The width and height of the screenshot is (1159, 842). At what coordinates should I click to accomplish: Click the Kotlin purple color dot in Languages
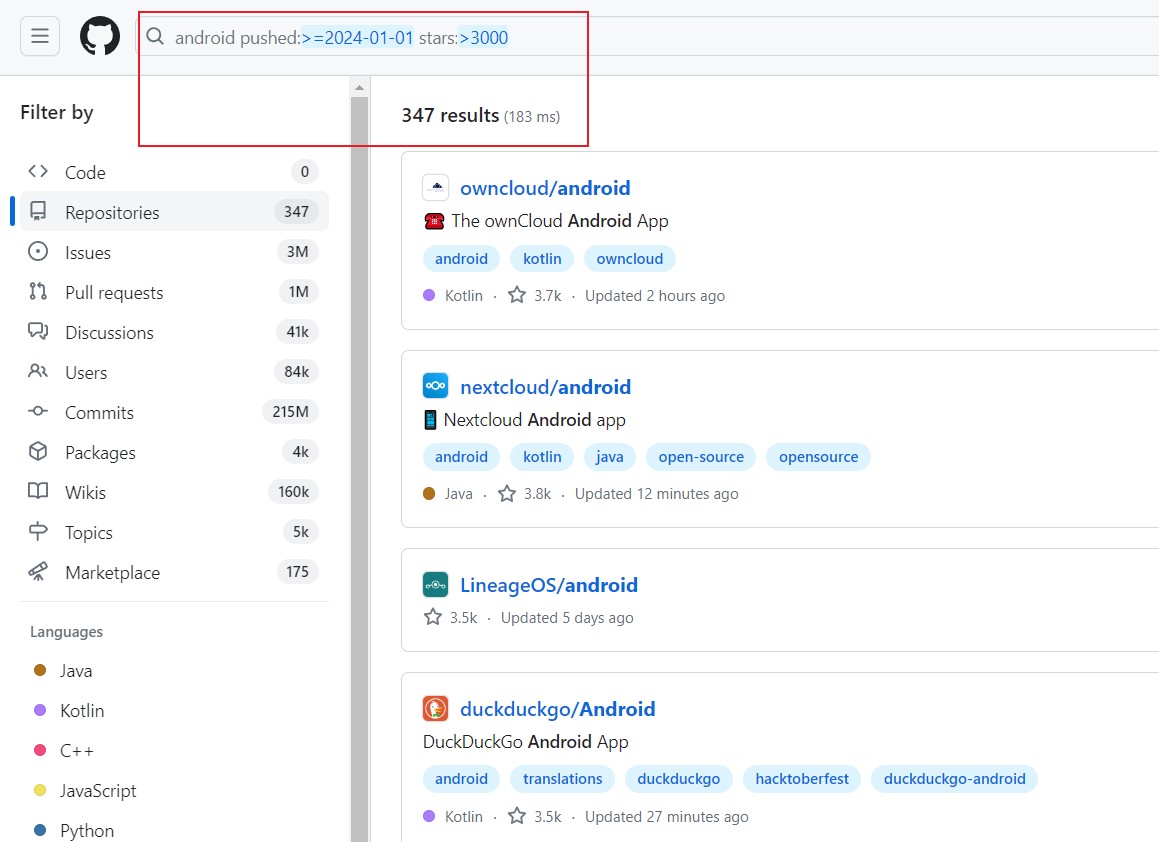click(41, 710)
